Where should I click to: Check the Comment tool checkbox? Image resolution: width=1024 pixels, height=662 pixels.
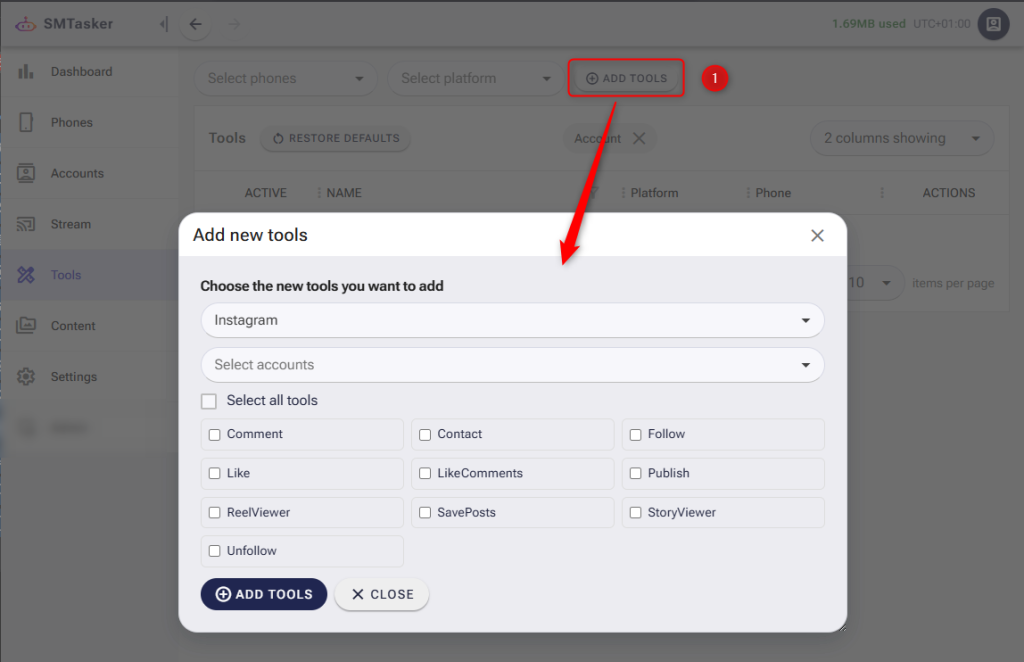214,434
